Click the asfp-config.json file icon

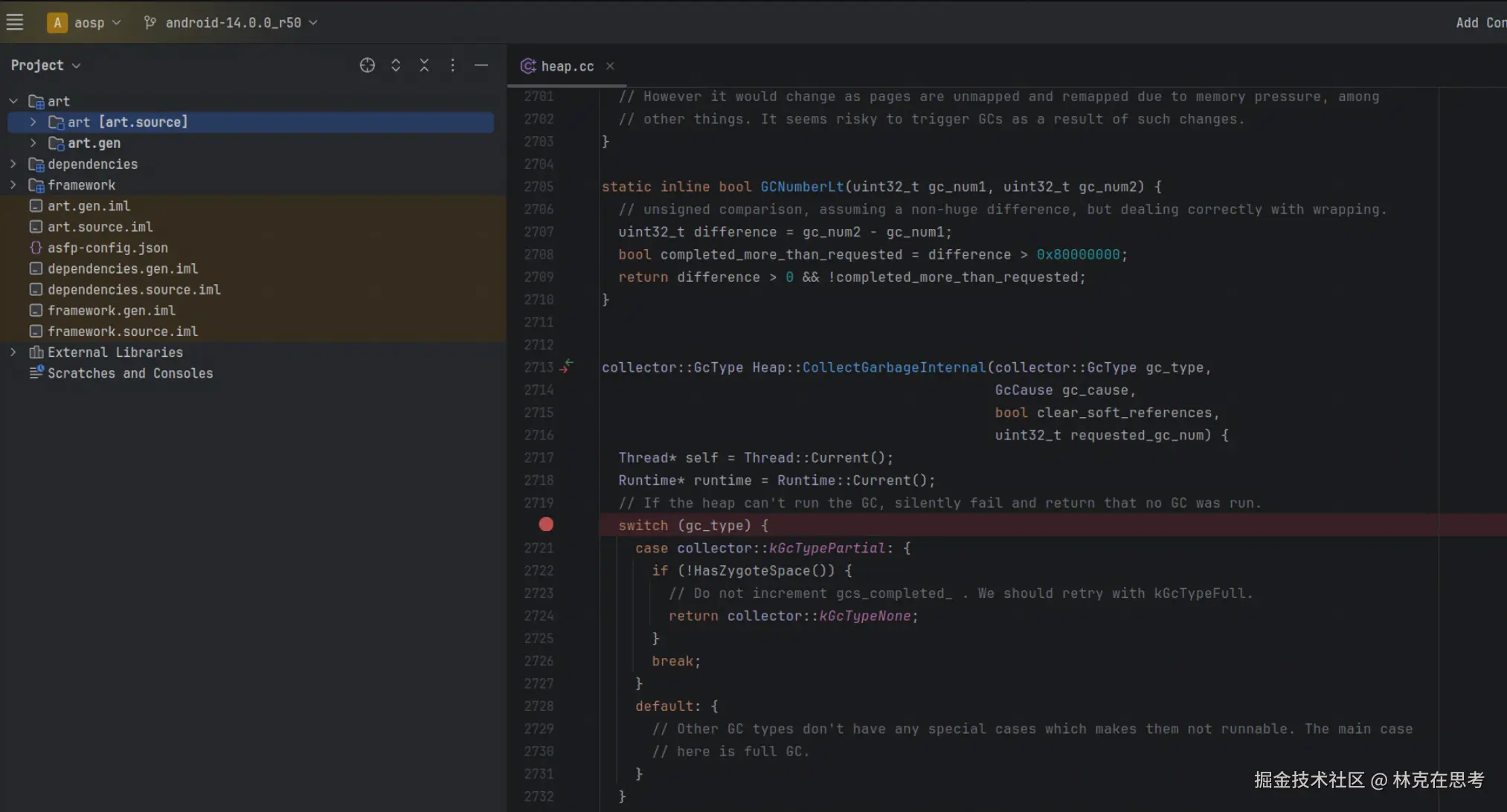click(x=36, y=248)
